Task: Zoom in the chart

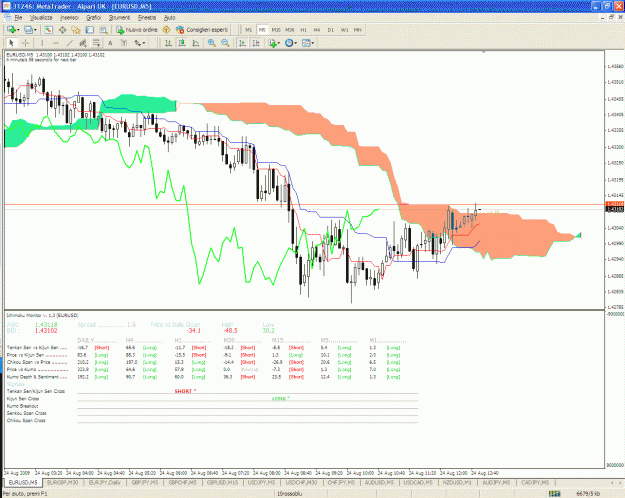Action: click(212, 43)
